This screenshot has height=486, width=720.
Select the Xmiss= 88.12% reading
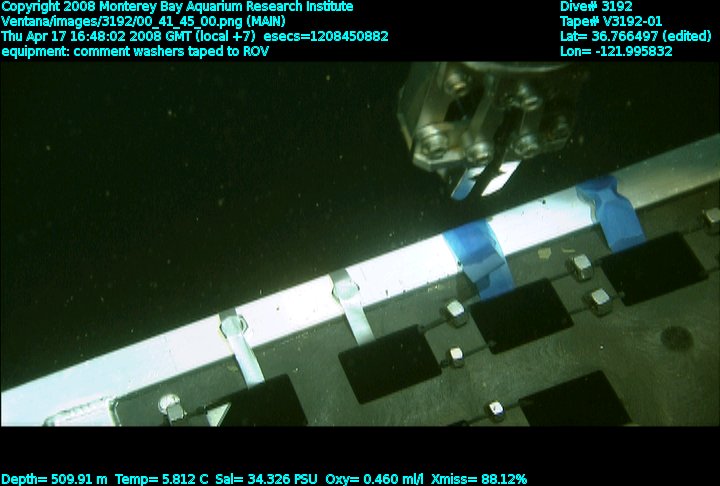[479, 479]
